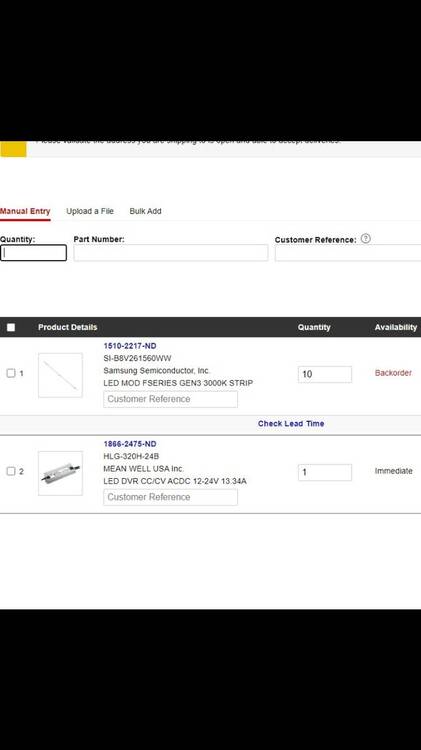Click the Check Lead Time link

pos(291,423)
